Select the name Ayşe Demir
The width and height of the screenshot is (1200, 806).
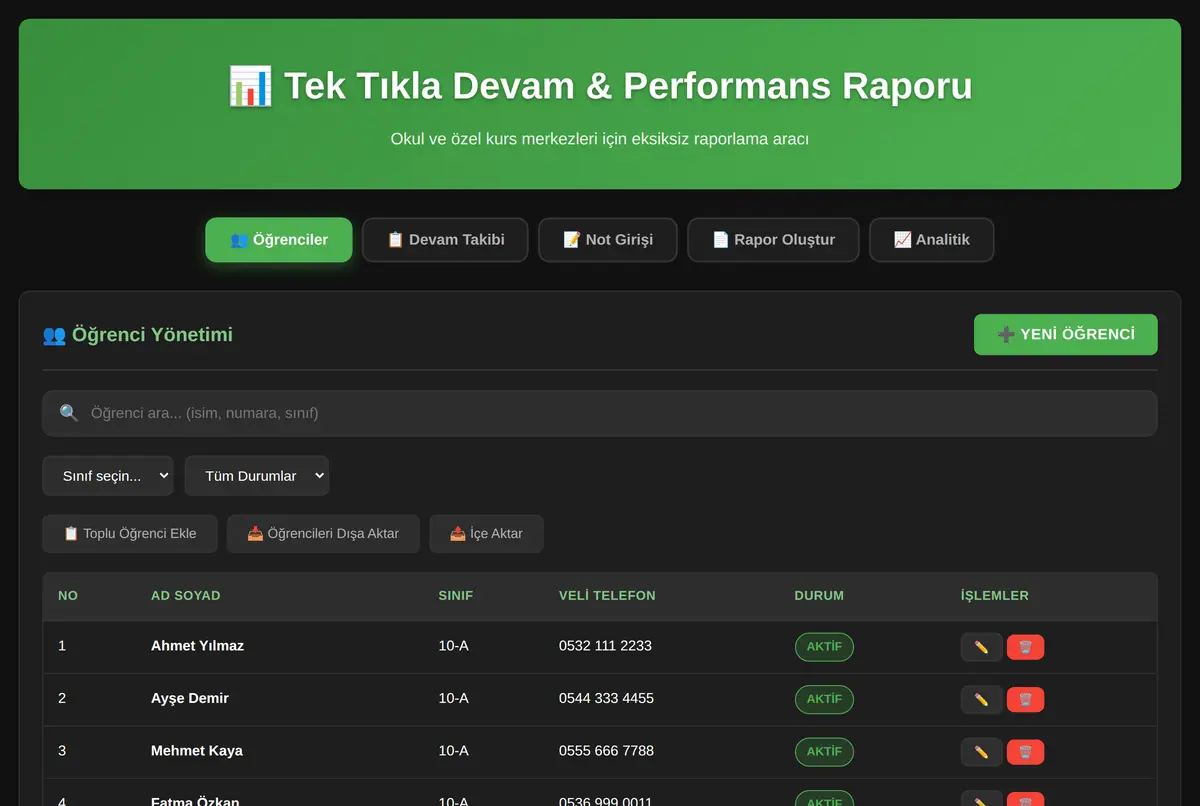(x=190, y=698)
